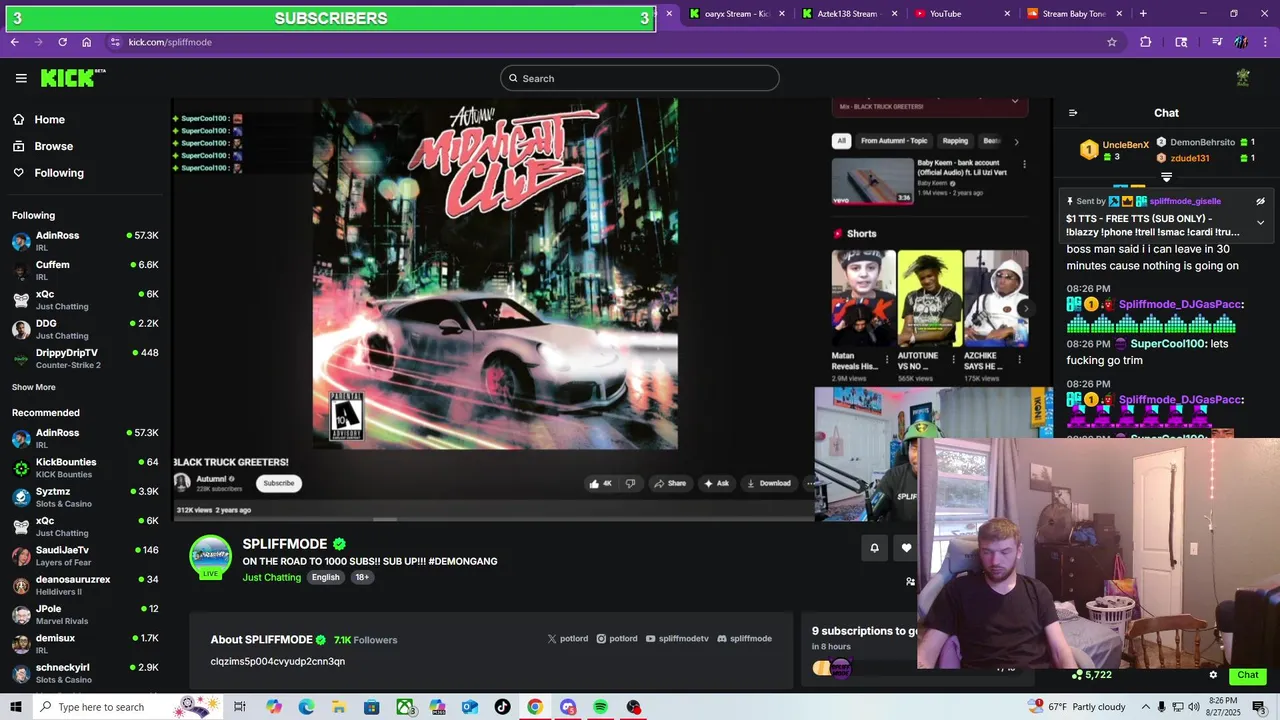Open the user profile avatar on Kick
Screen dimensions: 1280x720
click(x=1243, y=77)
